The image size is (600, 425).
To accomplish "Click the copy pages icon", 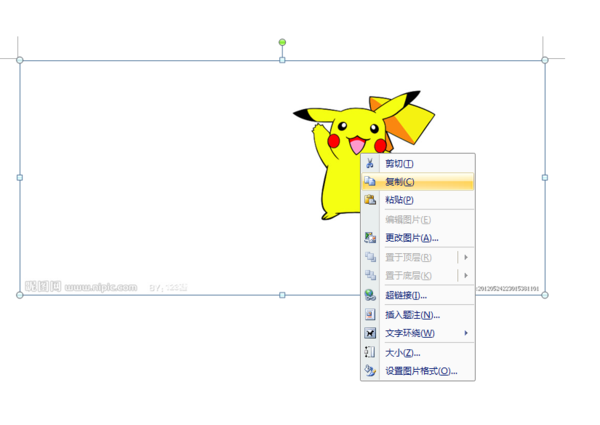I will [x=370, y=181].
